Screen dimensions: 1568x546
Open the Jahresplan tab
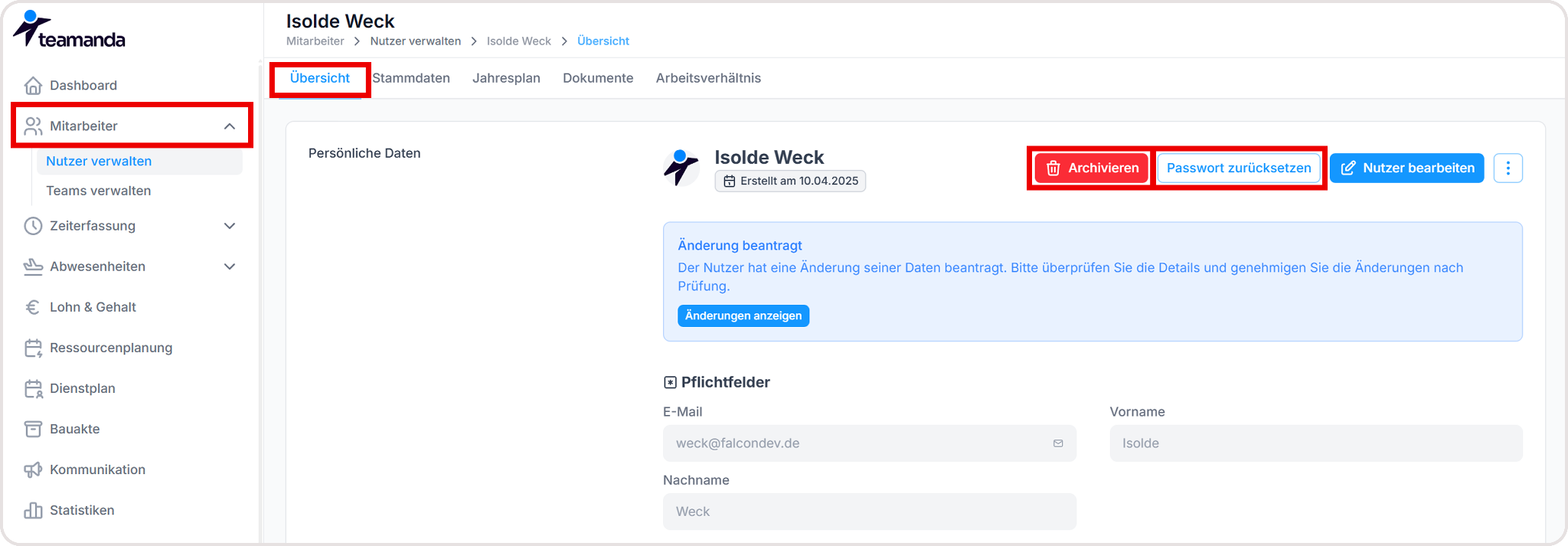pos(506,78)
